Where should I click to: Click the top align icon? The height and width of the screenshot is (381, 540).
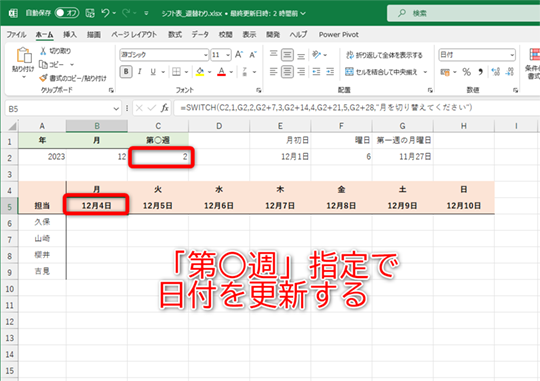(273, 54)
